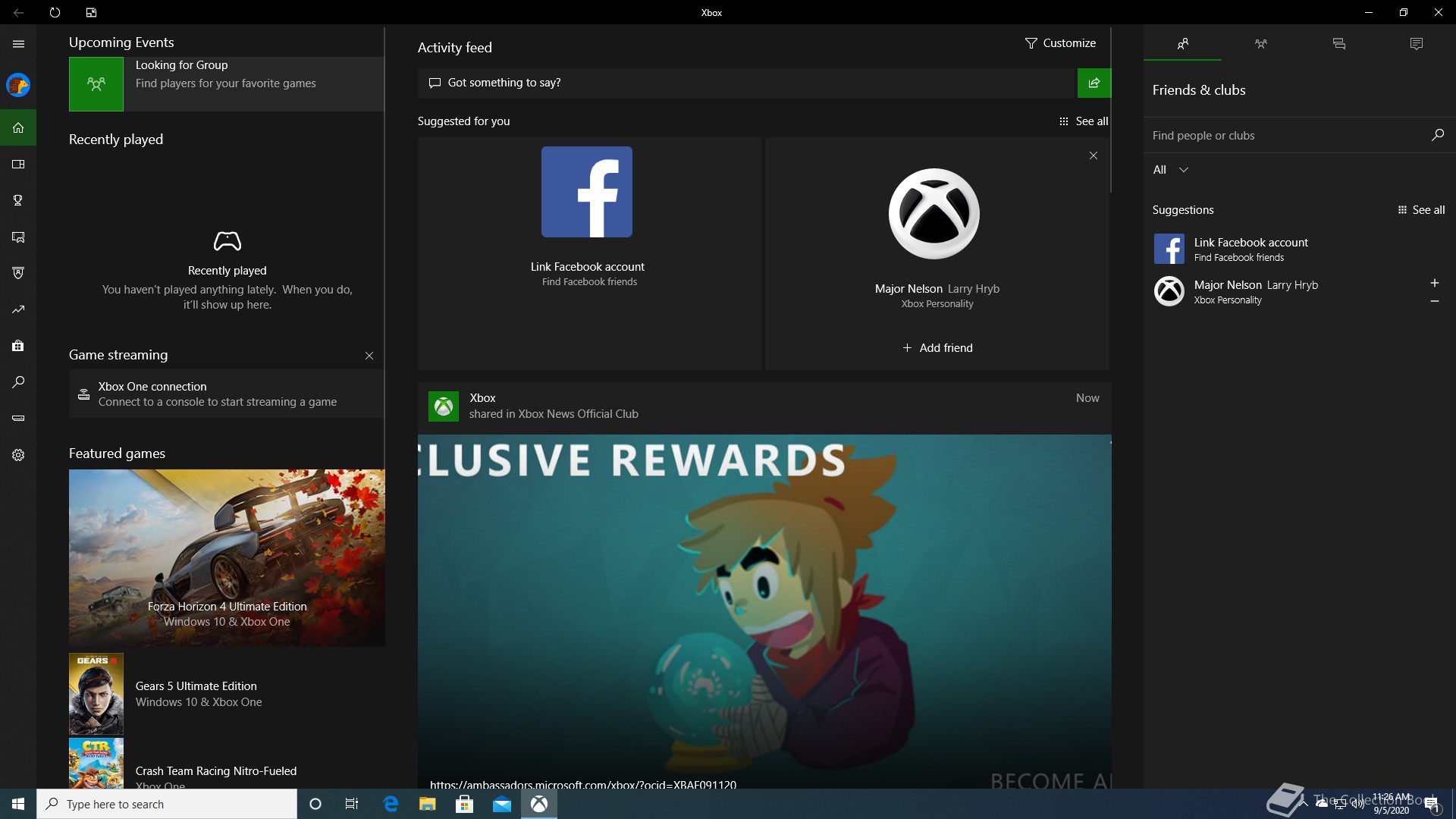This screenshot has height=819, width=1456.
Task: Switch to Friends & clubs tab
Action: coord(1182,44)
